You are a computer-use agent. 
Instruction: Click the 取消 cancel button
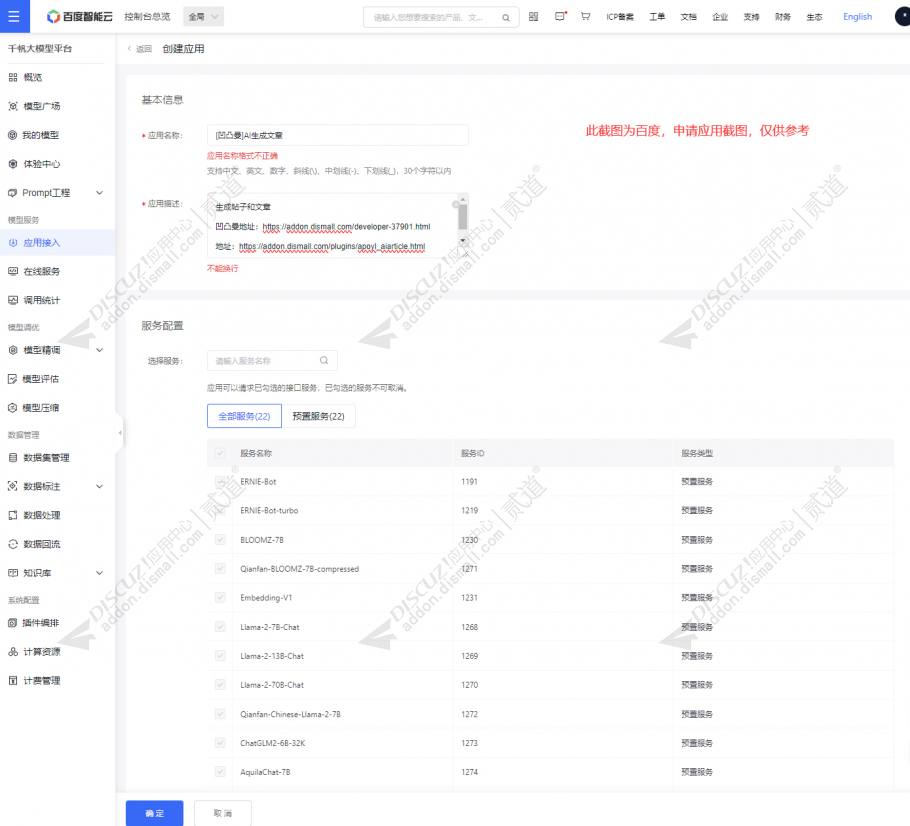223,813
